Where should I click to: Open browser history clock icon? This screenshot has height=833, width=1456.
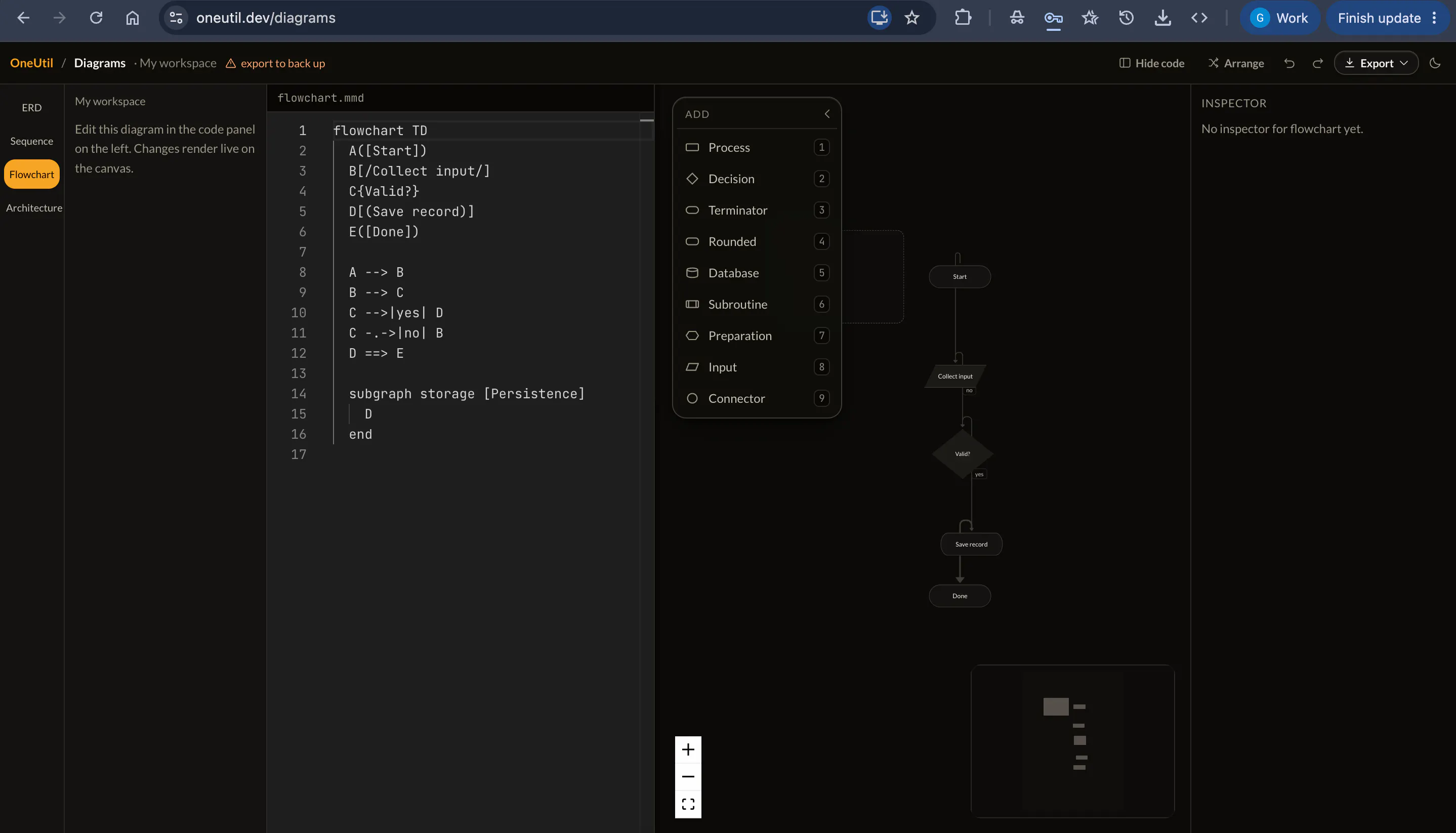tap(1126, 18)
